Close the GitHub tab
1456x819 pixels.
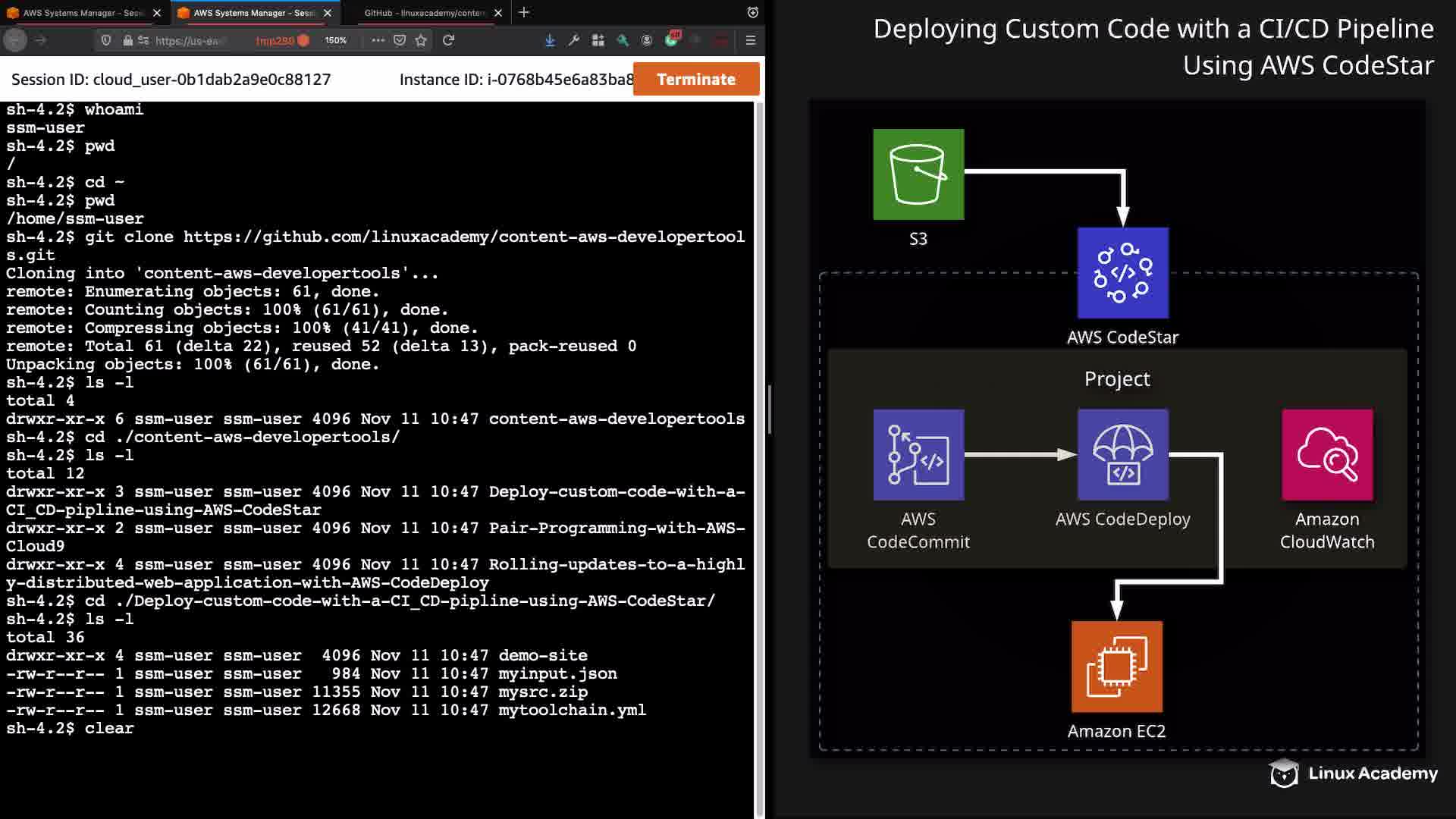click(x=498, y=13)
